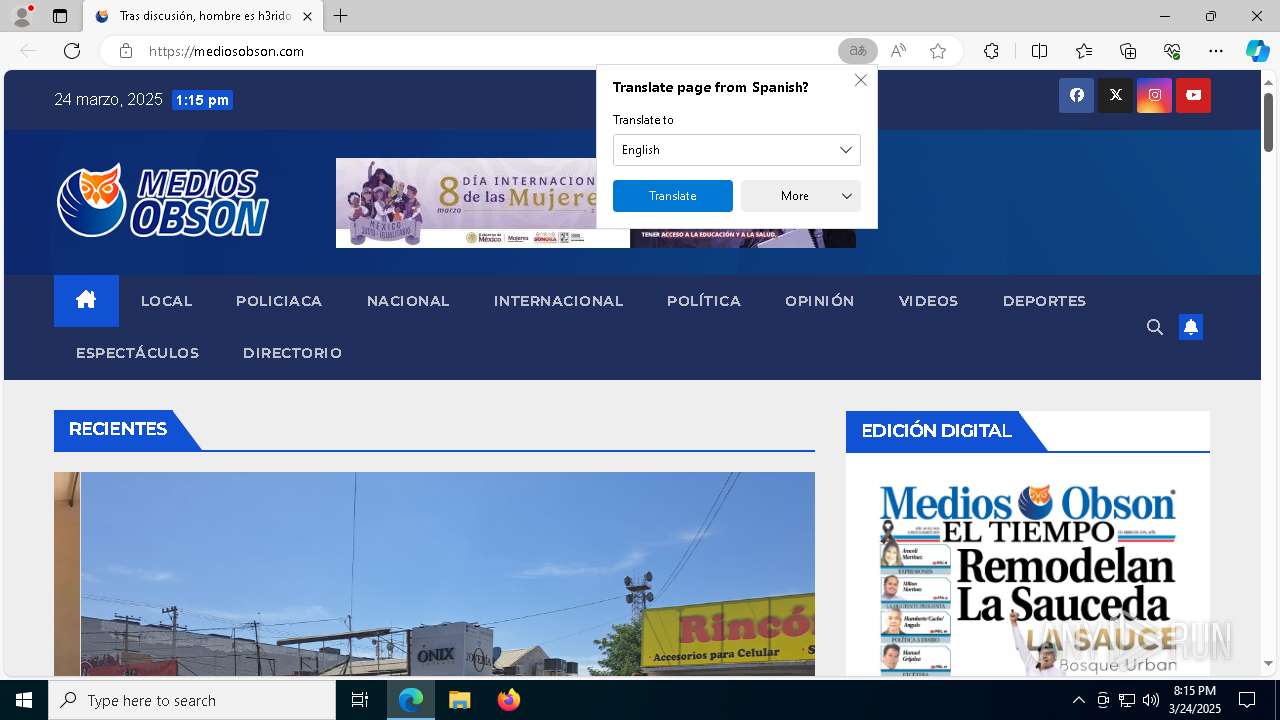Open the VIDEOS menu item
Image resolution: width=1280 pixels, height=720 pixels.
[x=928, y=301]
